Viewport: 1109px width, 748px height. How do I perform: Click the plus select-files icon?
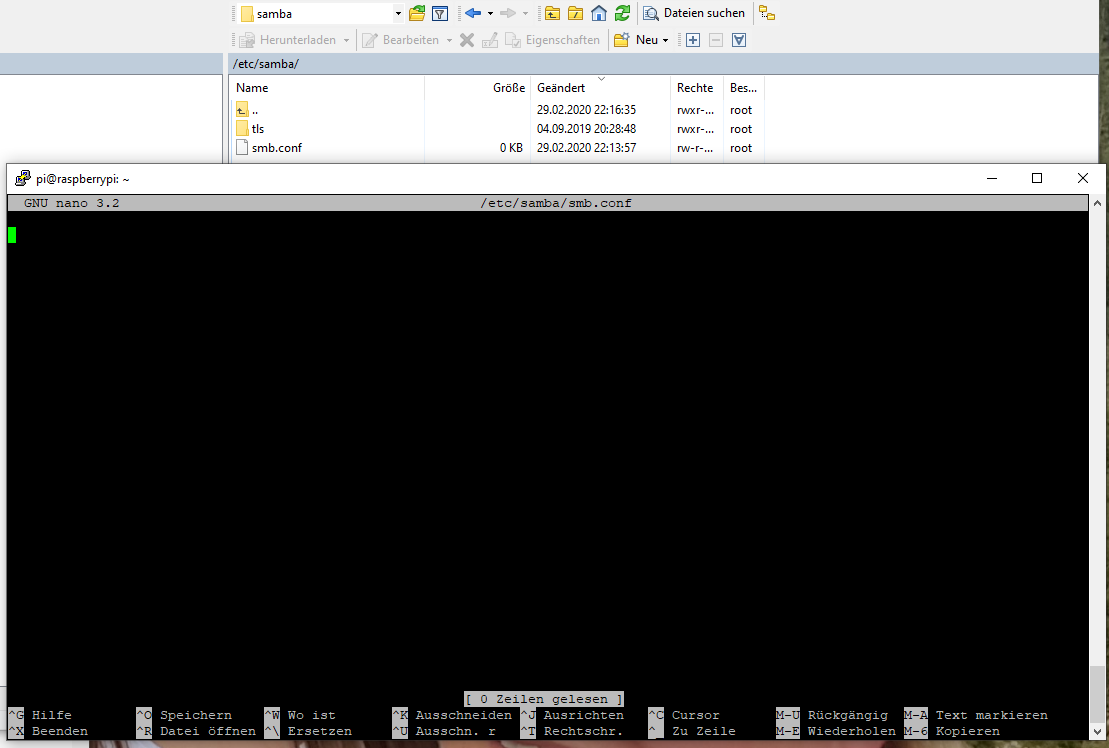[x=693, y=40]
